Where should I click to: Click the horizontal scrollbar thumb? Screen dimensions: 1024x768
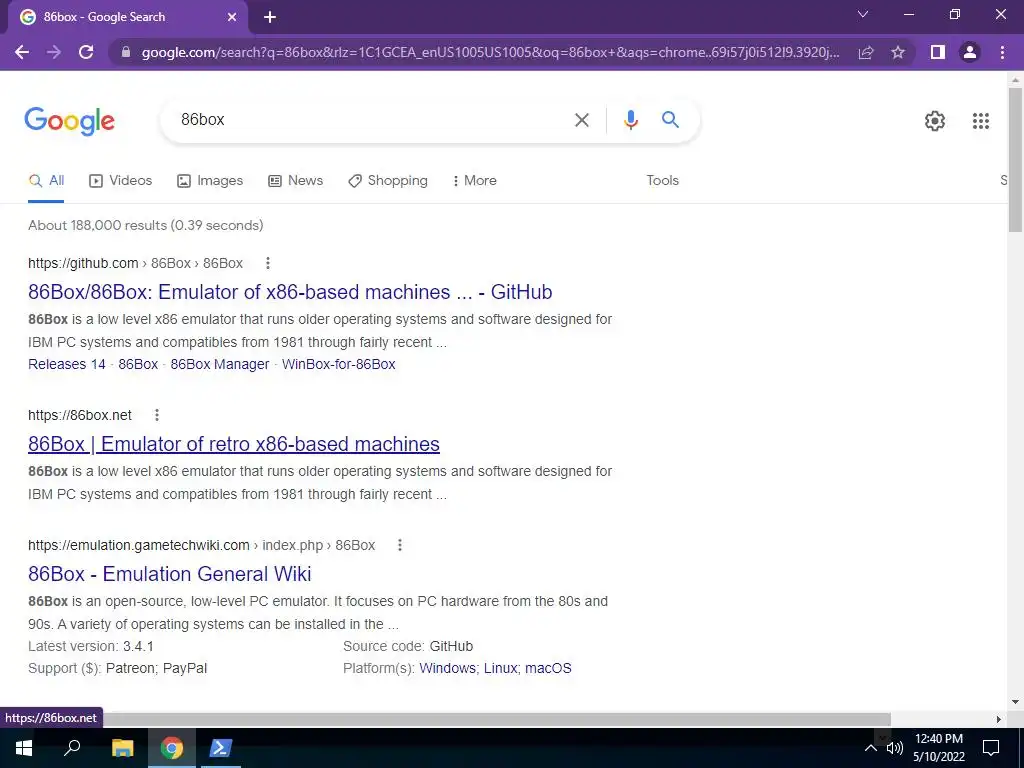tap(496, 719)
